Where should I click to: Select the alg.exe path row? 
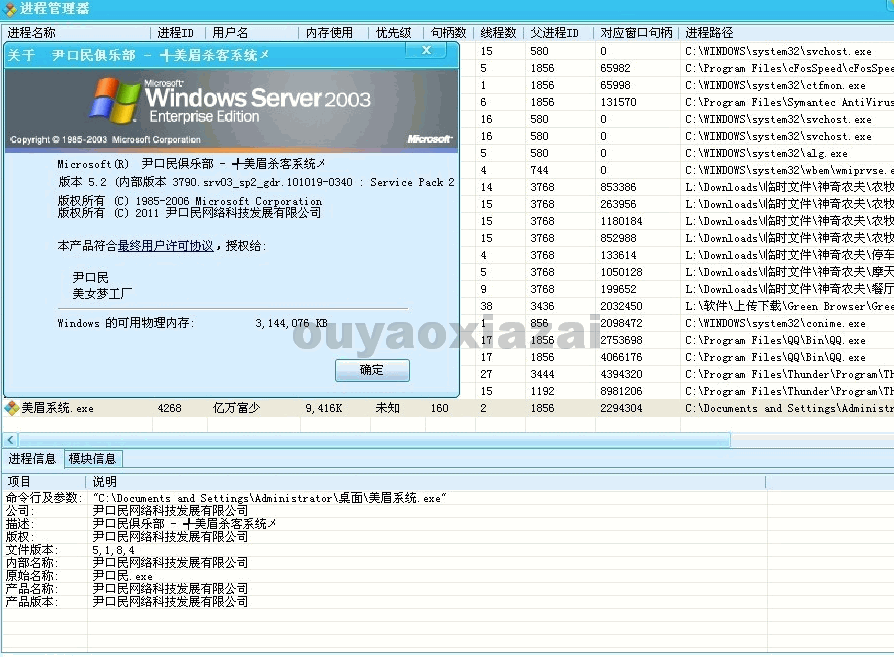point(766,153)
